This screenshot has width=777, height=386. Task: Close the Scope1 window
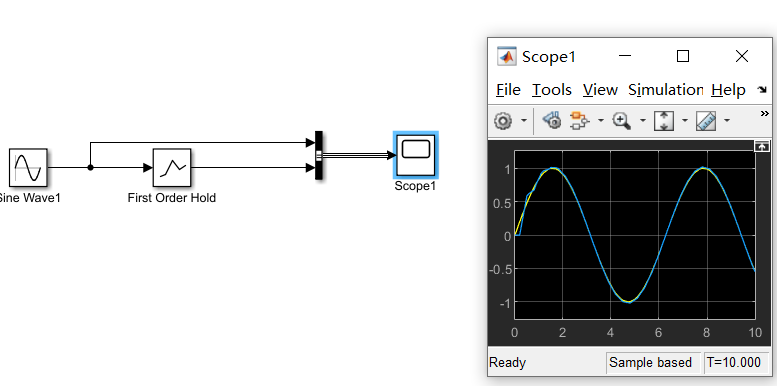(742, 56)
